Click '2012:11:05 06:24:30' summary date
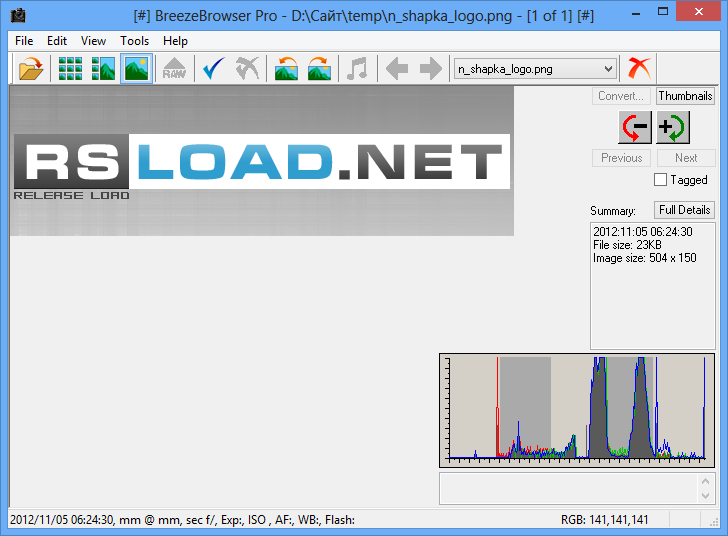The image size is (728, 536). 643,232
